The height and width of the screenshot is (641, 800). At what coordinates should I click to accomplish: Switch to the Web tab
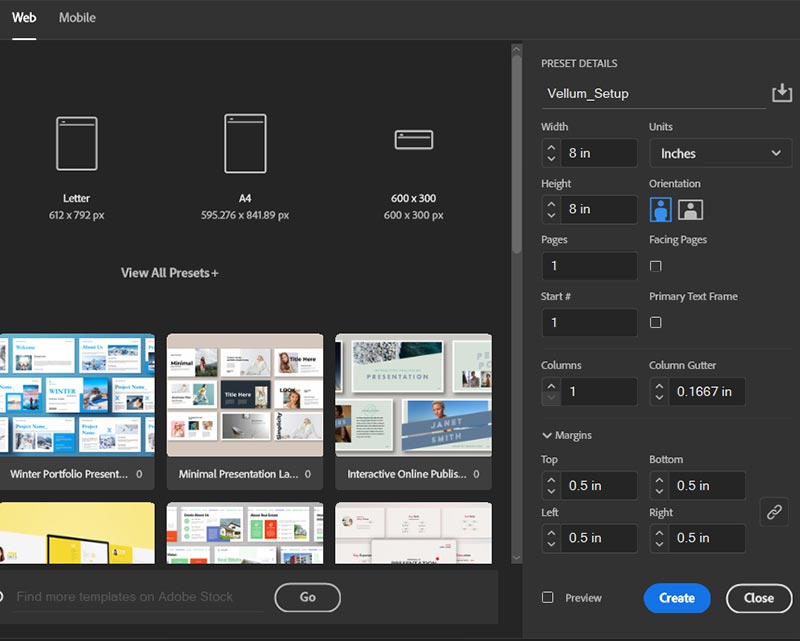24,18
